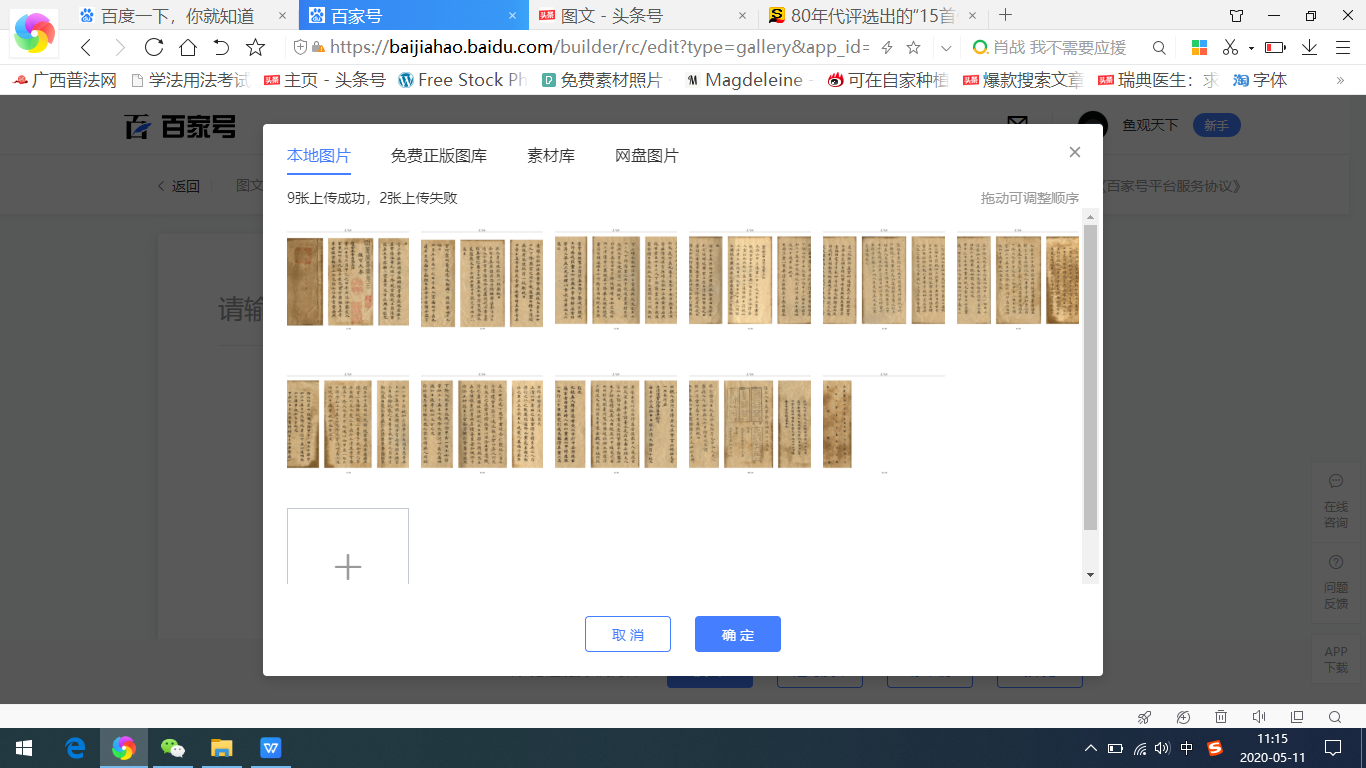Go back with the browser back arrow
The width and height of the screenshot is (1366, 768).
point(86,47)
